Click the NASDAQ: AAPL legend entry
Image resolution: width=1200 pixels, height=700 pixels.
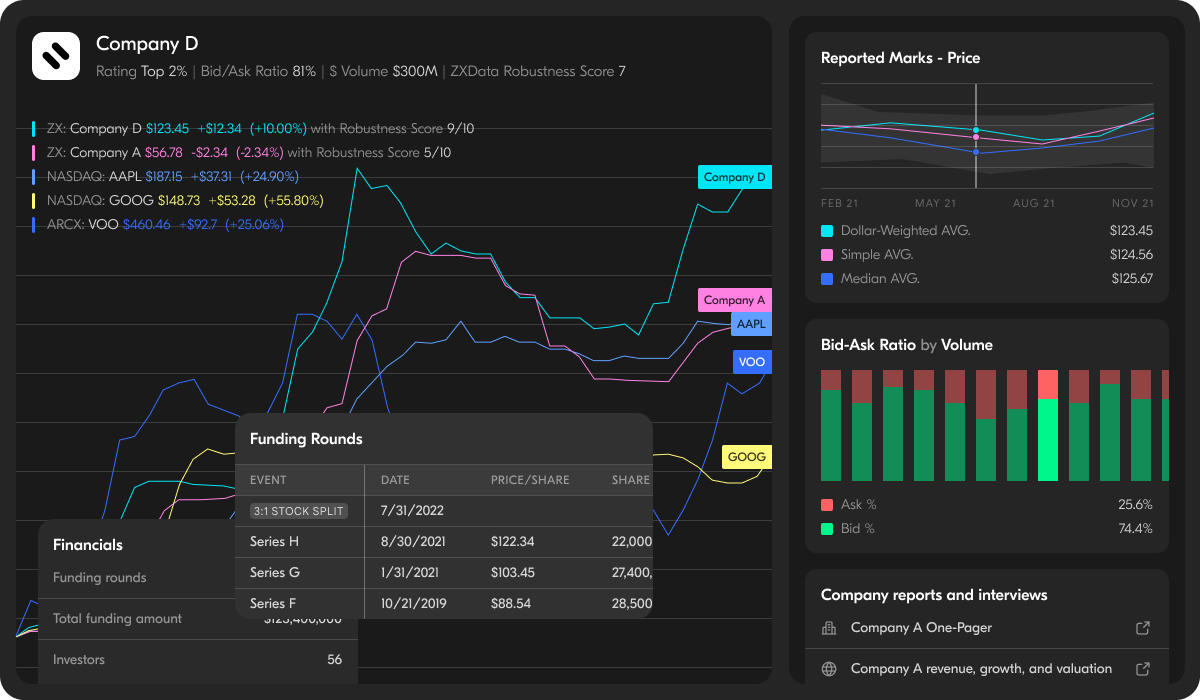pyautogui.click(x=166, y=177)
